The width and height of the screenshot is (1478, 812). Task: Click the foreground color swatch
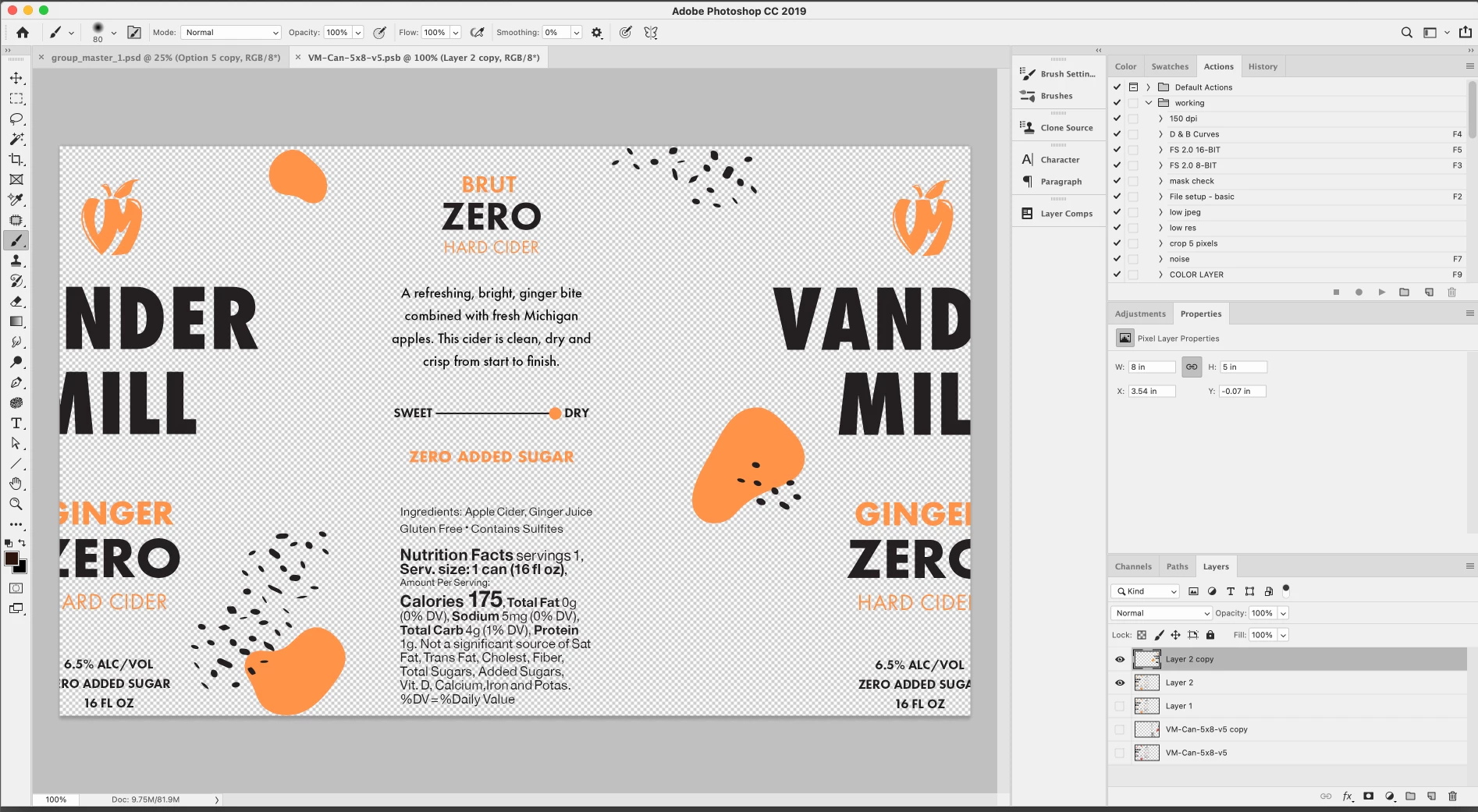12,558
